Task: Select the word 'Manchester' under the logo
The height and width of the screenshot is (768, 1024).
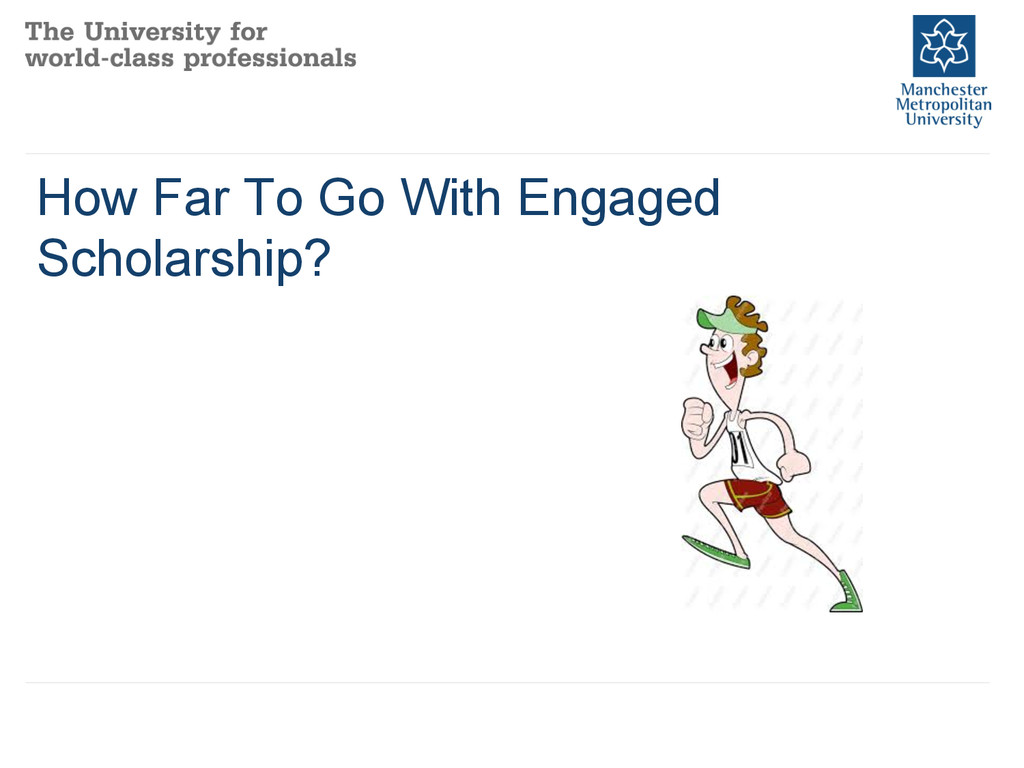Action: (x=944, y=89)
